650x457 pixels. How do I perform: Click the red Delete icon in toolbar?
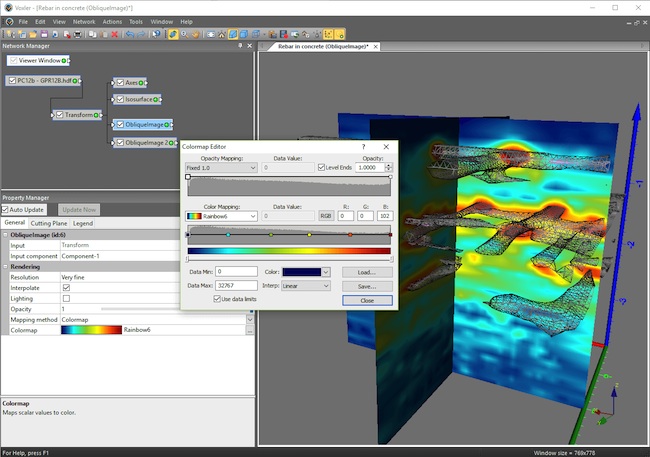point(114,34)
